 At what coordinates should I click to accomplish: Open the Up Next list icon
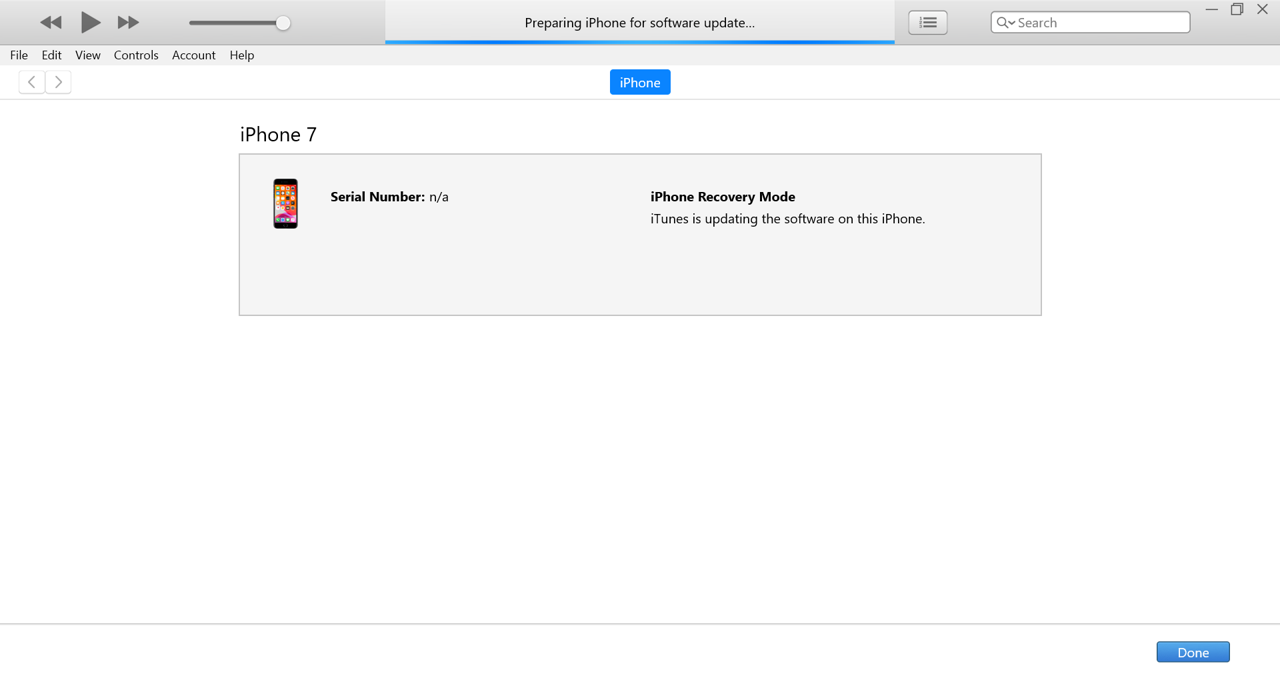(x=928, y=22)
